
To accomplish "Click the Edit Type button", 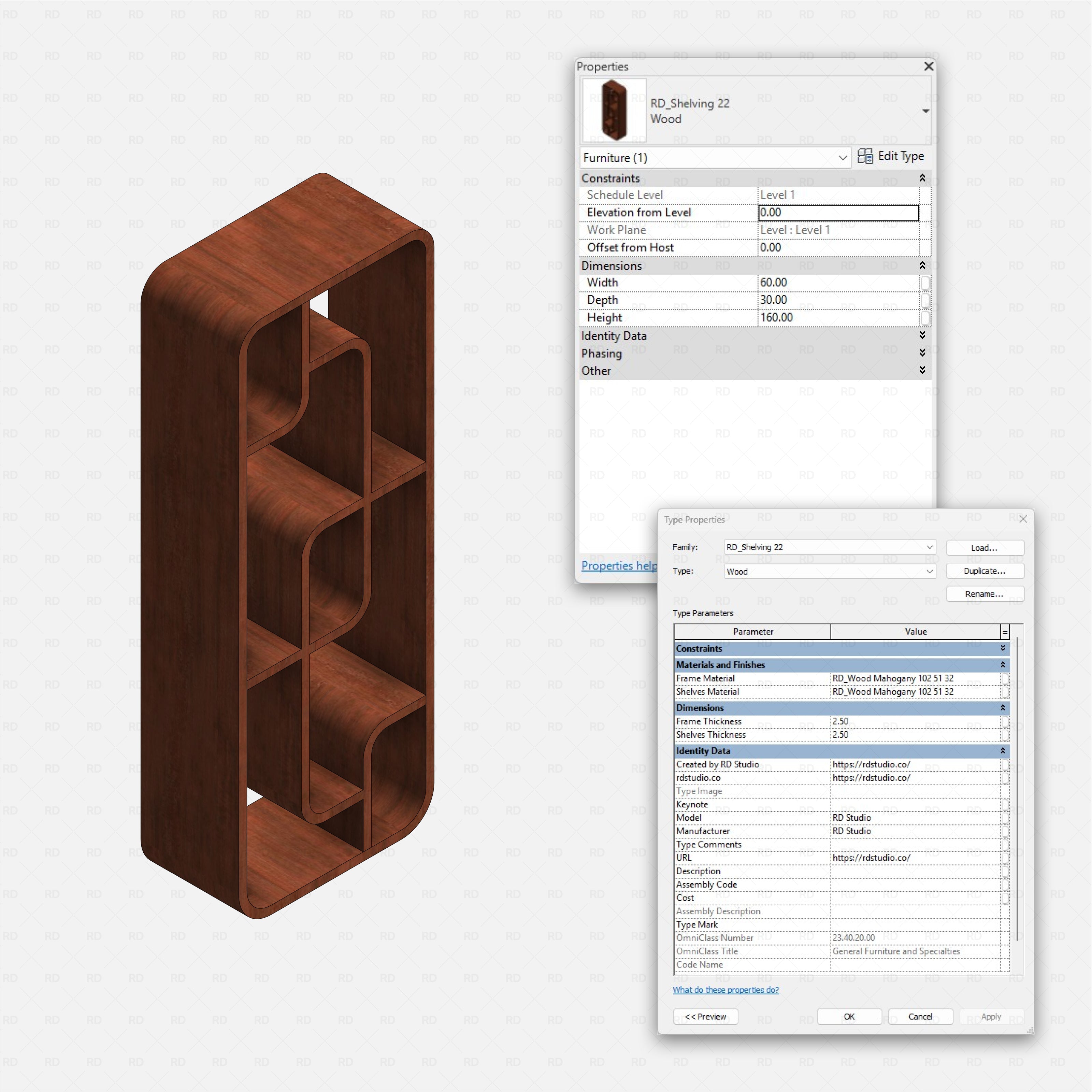I will coord(891,157).
